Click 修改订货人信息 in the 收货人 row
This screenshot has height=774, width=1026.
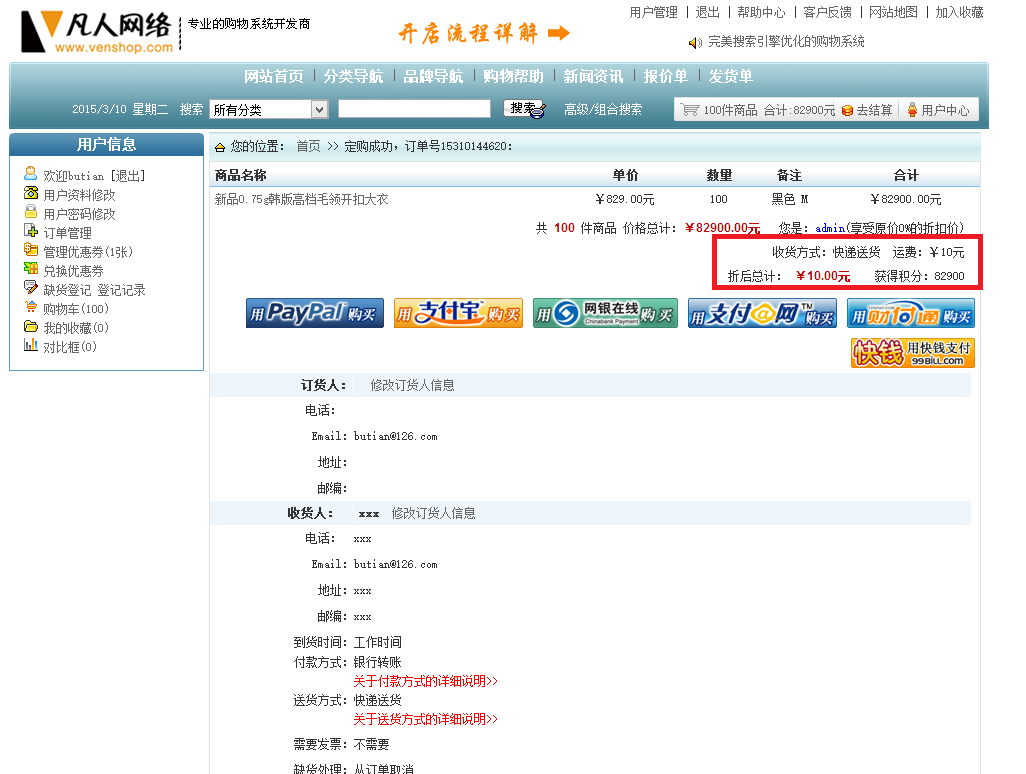pos(433,514)
